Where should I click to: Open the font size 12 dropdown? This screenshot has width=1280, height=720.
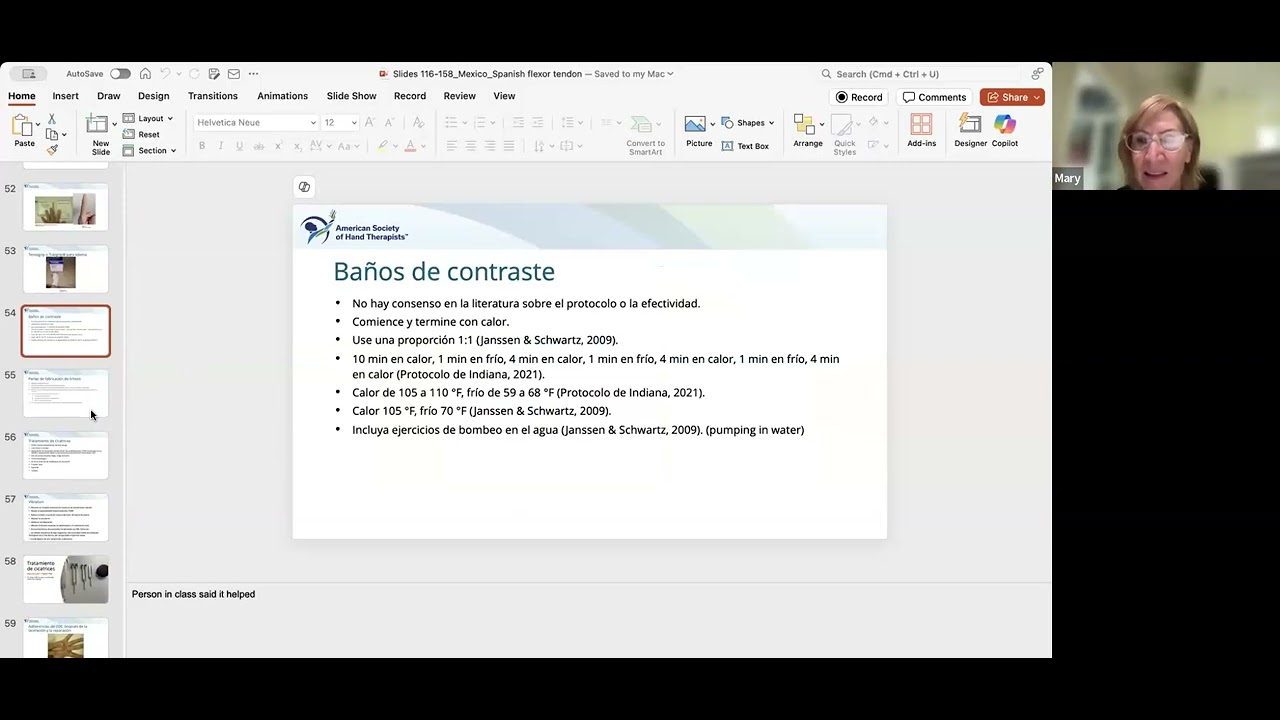coord(354,123)
